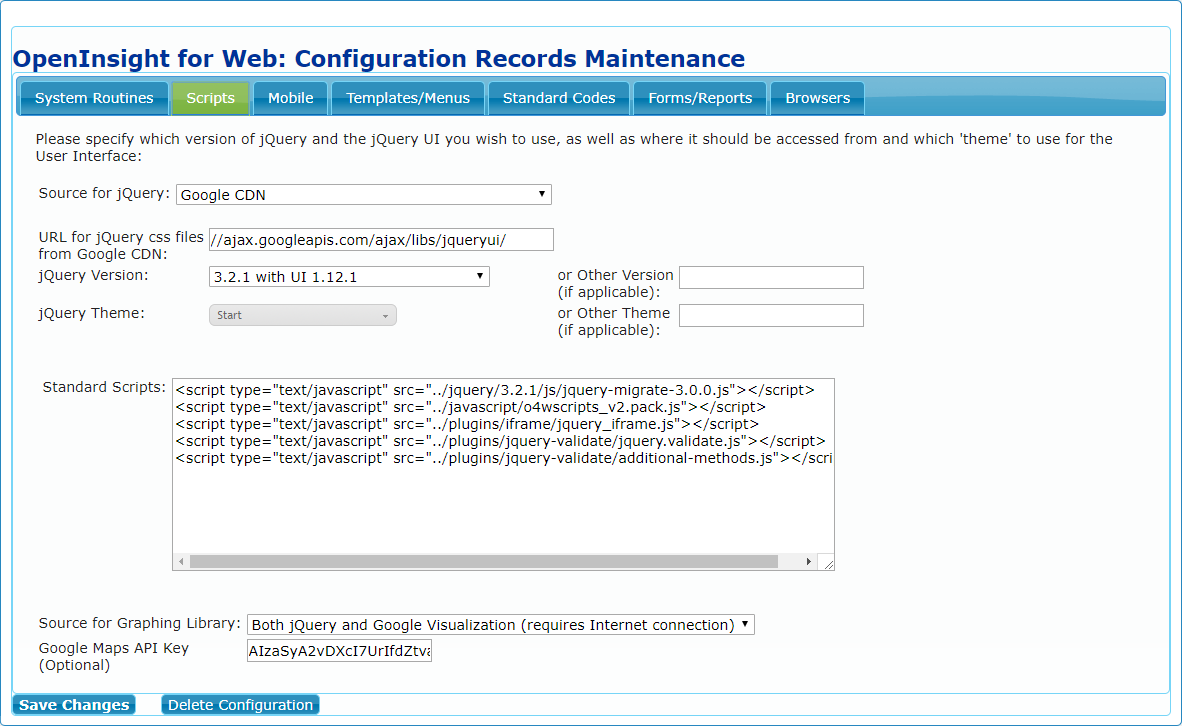The width and height of the screenshot is (1182, 726).
Task: Open the Source for Graphing Library dropdown
Action: (501, 624)
